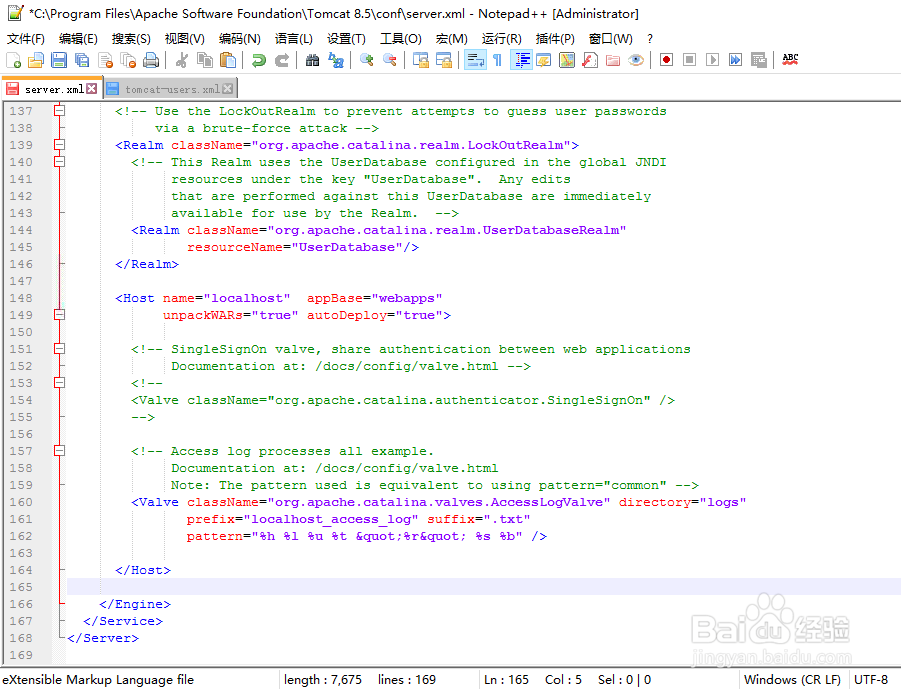Show the Document Map panel
Viewport: 901px width, 689px height.
pos(567,60)
